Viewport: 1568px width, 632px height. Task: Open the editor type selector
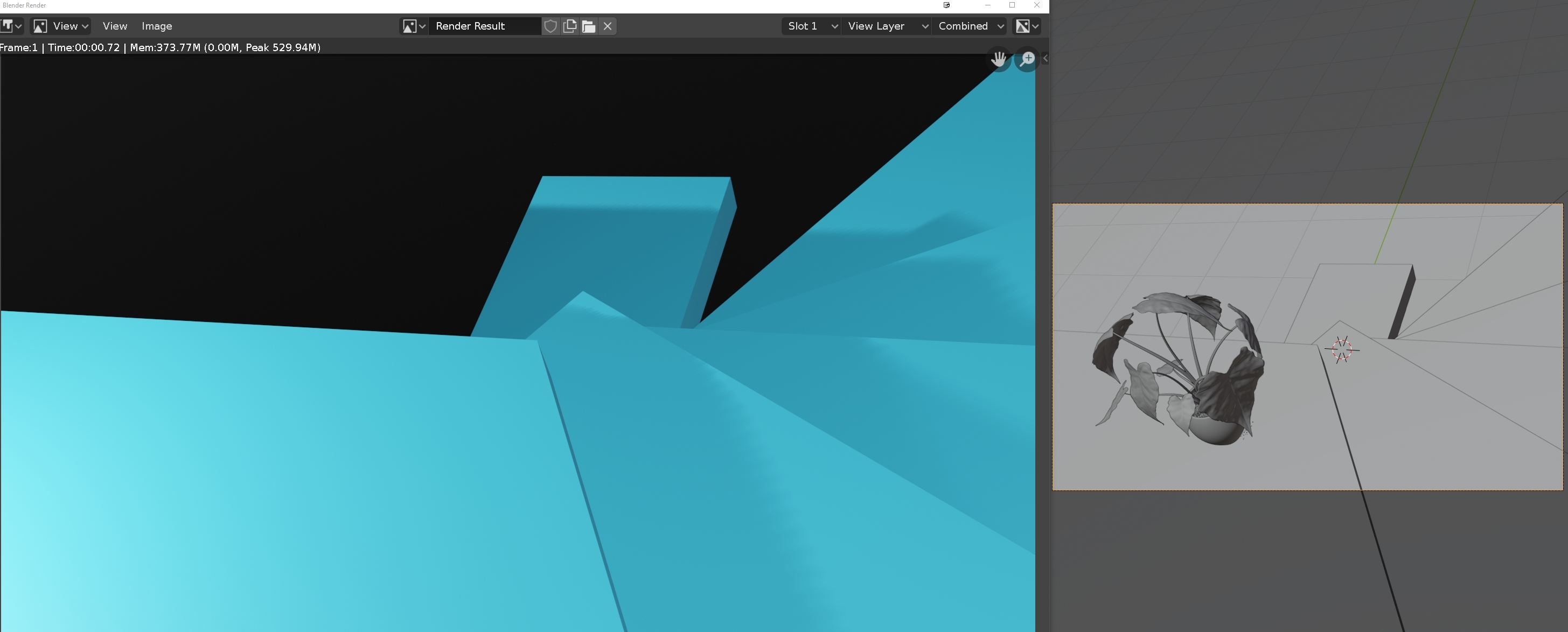tap(10, 26)
